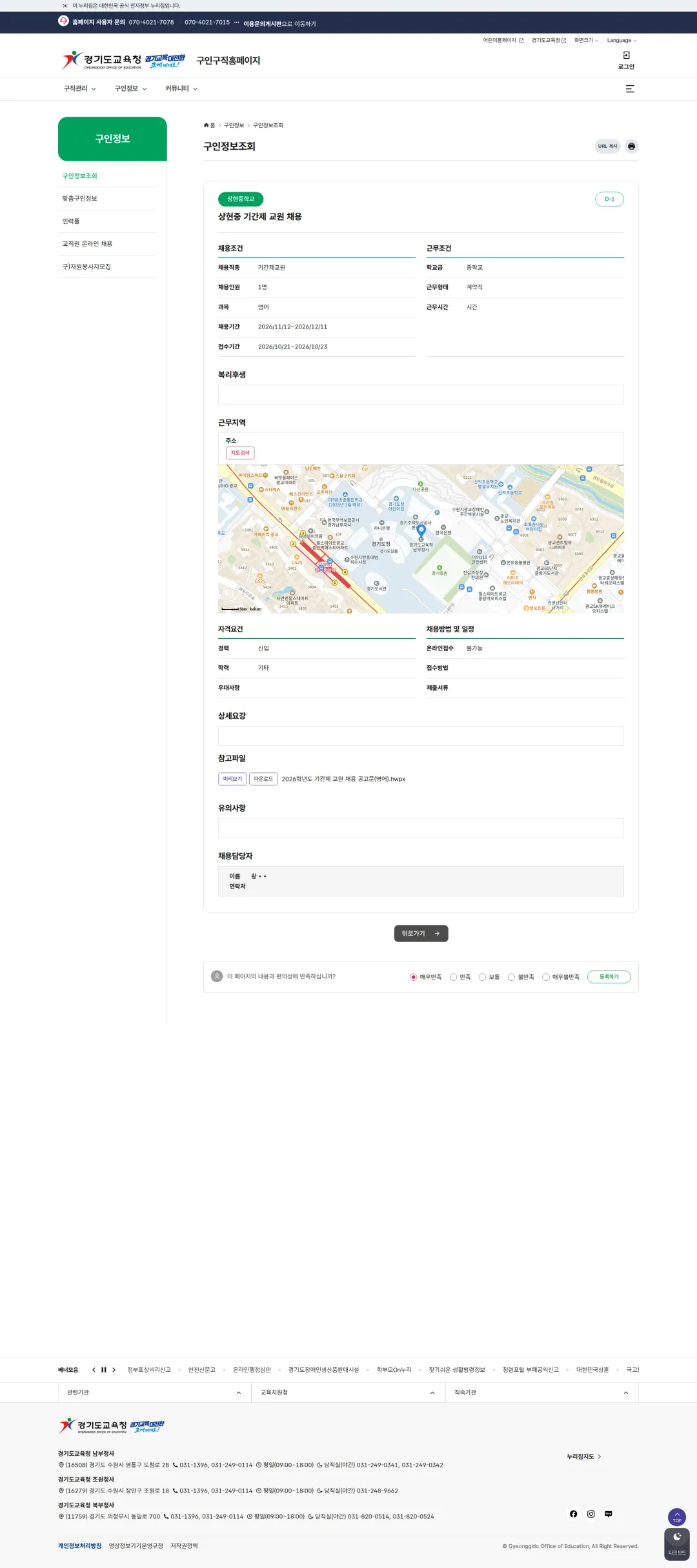Screen dimensions: 697x1568
Task: Open 구)자원봉사자모집 in the sidebar menu
Action: 86,266
